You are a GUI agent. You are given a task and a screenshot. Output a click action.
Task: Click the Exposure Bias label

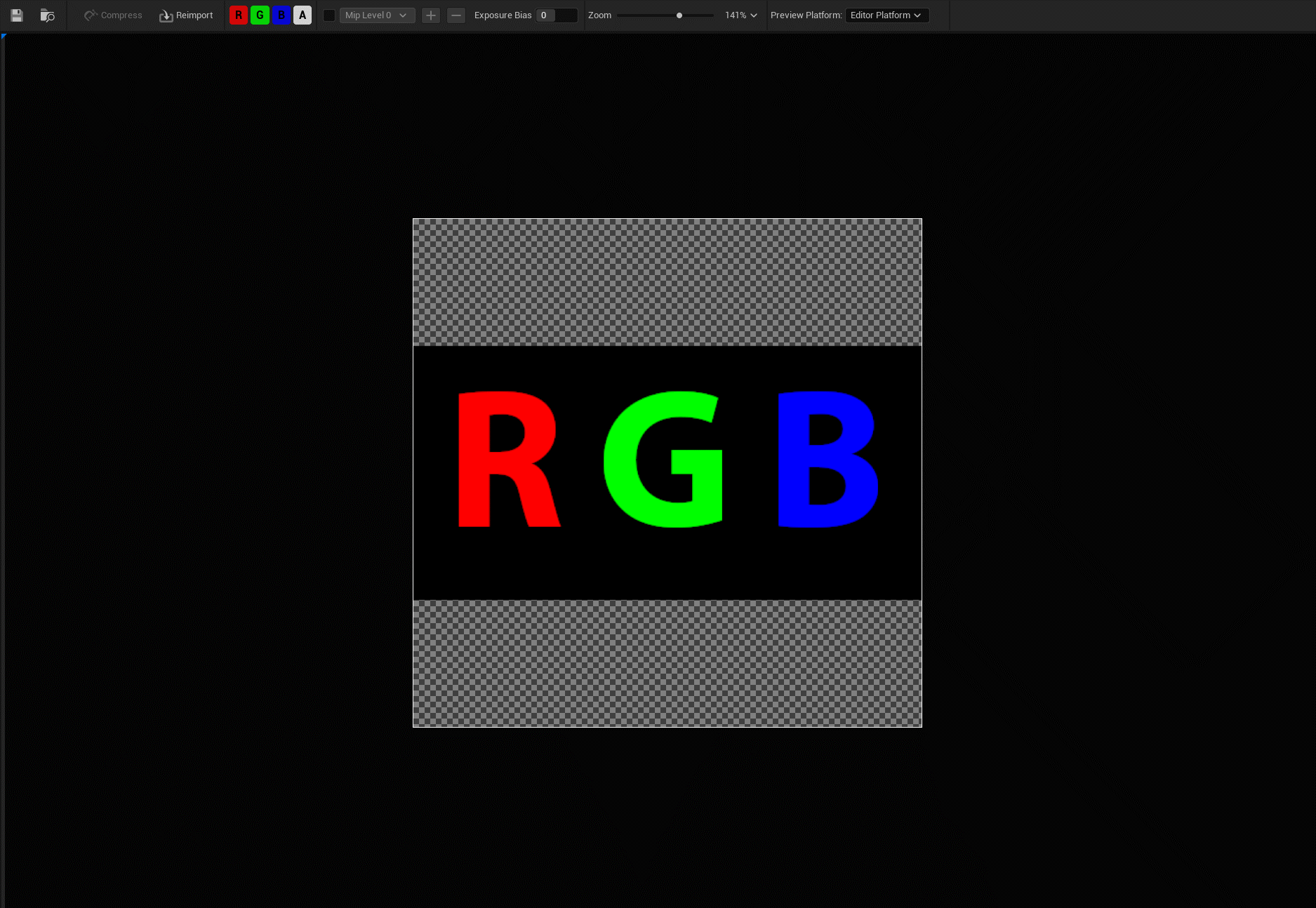(x=502, y=15)
